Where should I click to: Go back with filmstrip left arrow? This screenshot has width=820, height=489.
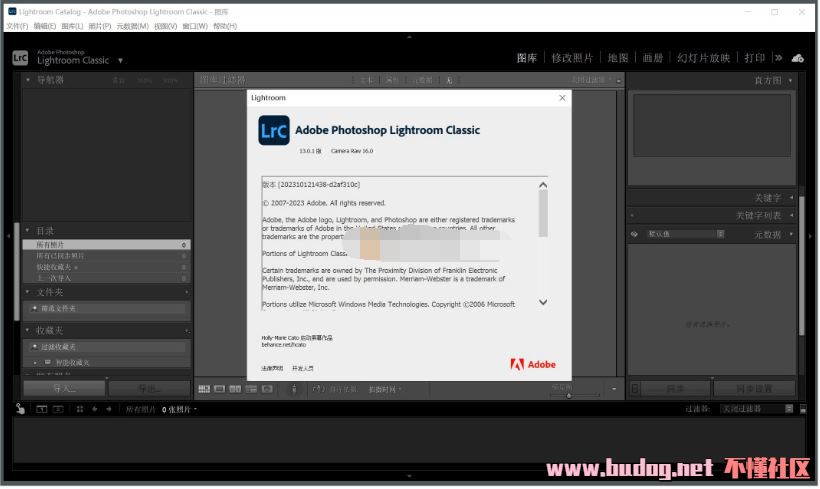pyautogui.click(x=95, y=410)
